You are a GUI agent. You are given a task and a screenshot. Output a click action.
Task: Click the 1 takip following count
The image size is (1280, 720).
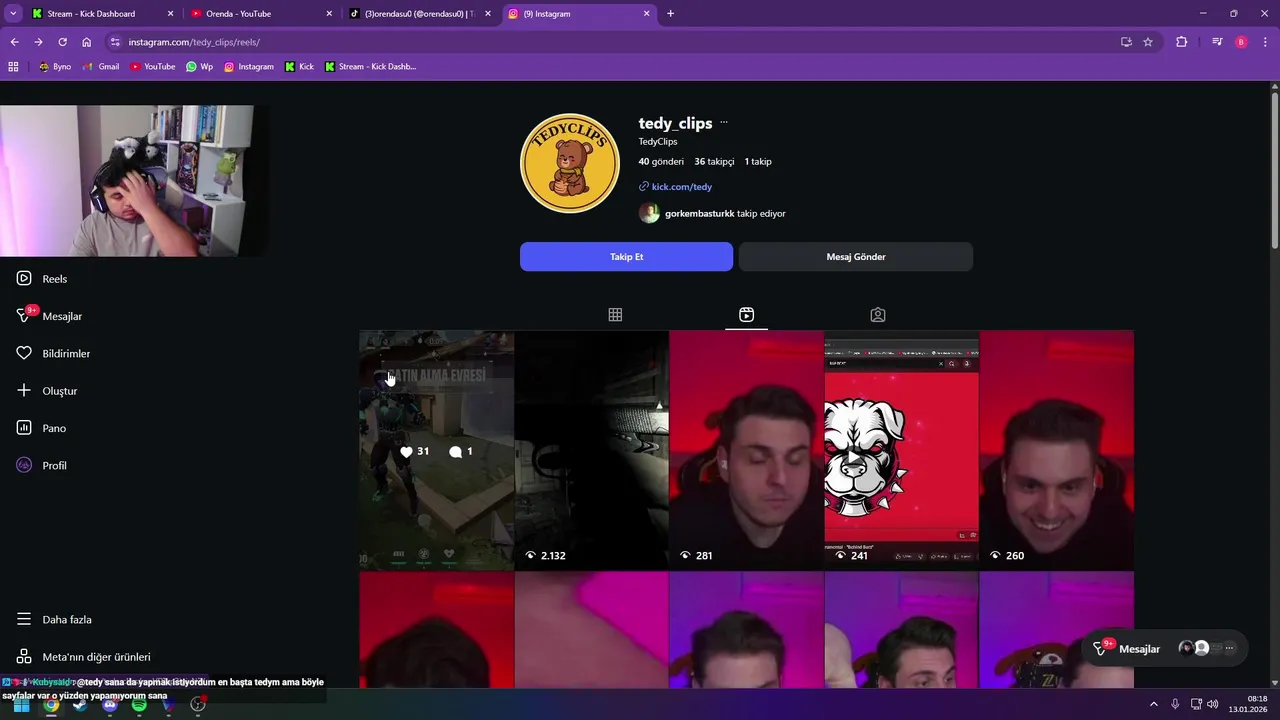tap(758, 162)
